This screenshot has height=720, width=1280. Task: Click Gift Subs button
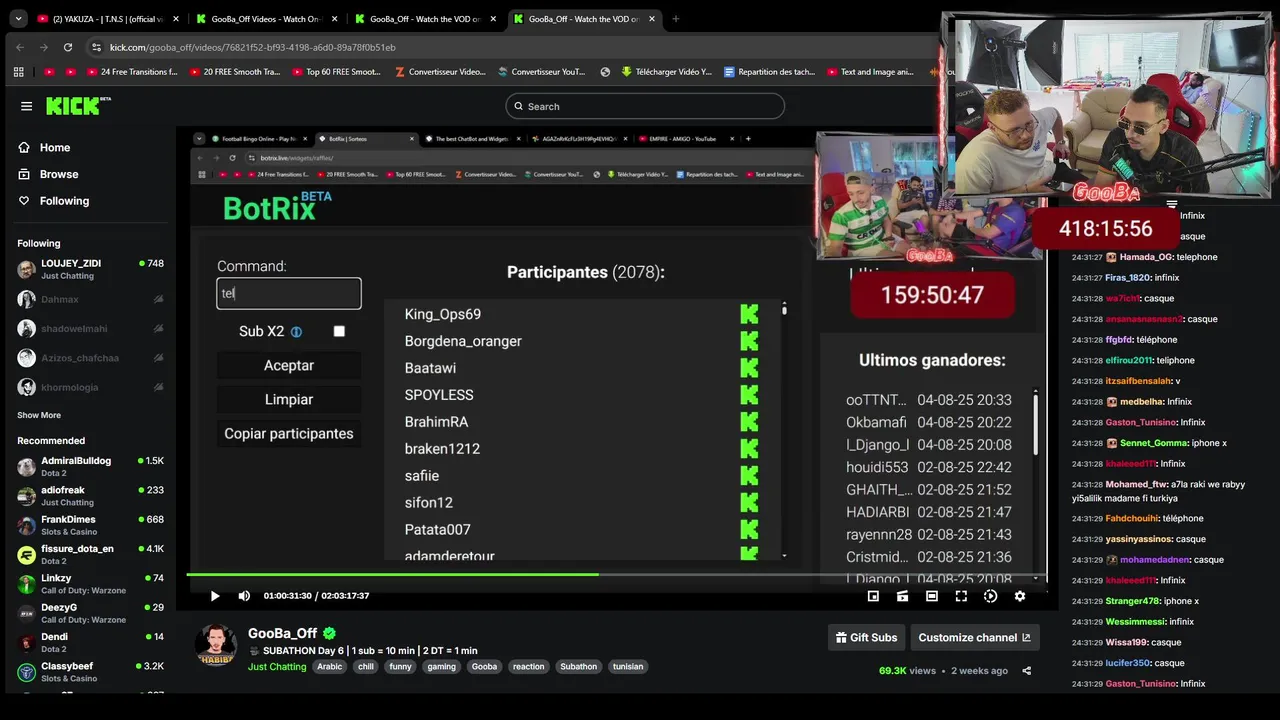pyautogui.click(x=866, y=638)
